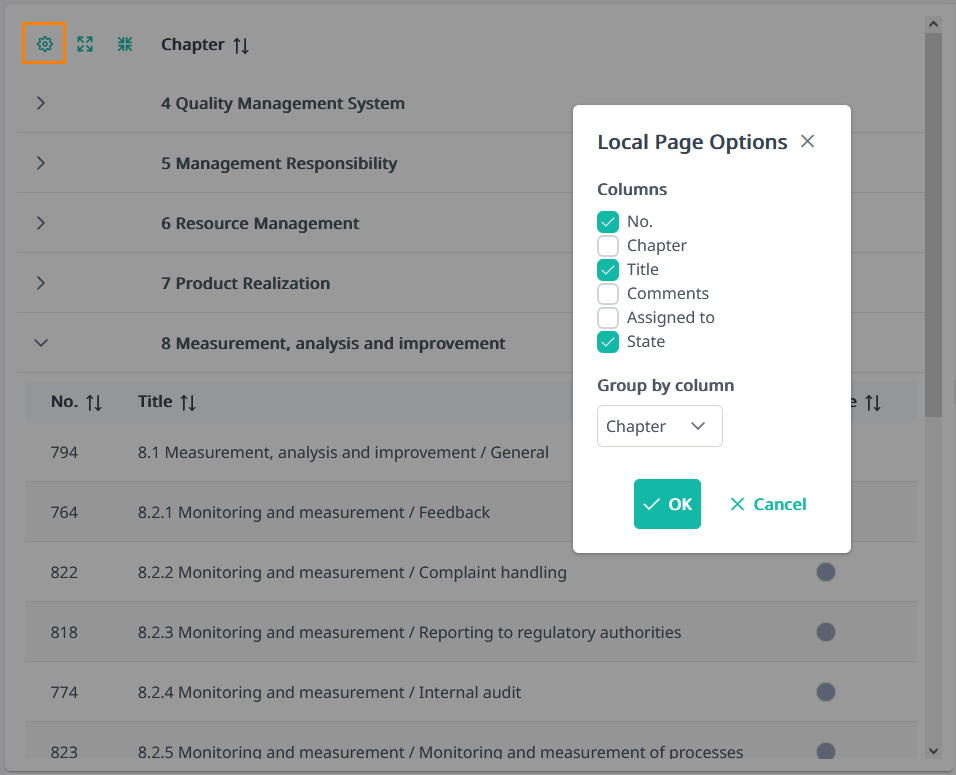956x775 pixels.
Task: Confirm options with the OK button
Action: tap(667, 504)
